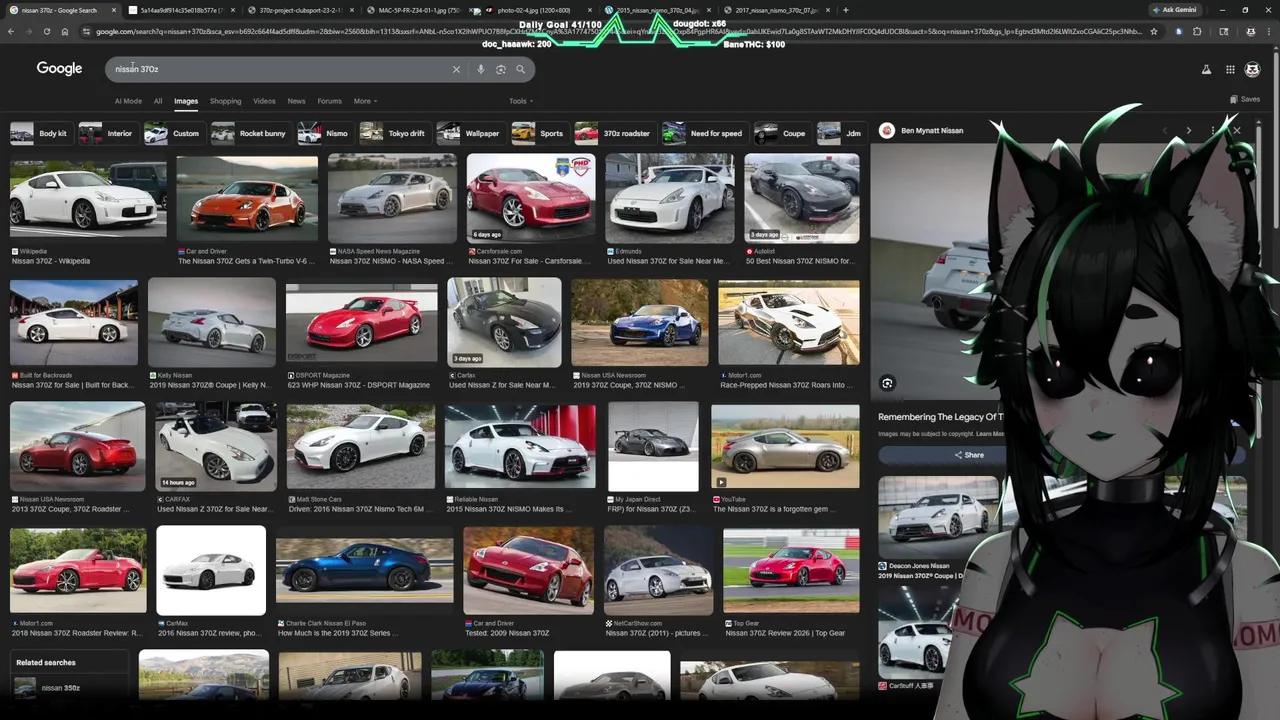This screenshot has height=720, width=1280.
Task: Close the image preview panel
Action: click(1236, 130)
